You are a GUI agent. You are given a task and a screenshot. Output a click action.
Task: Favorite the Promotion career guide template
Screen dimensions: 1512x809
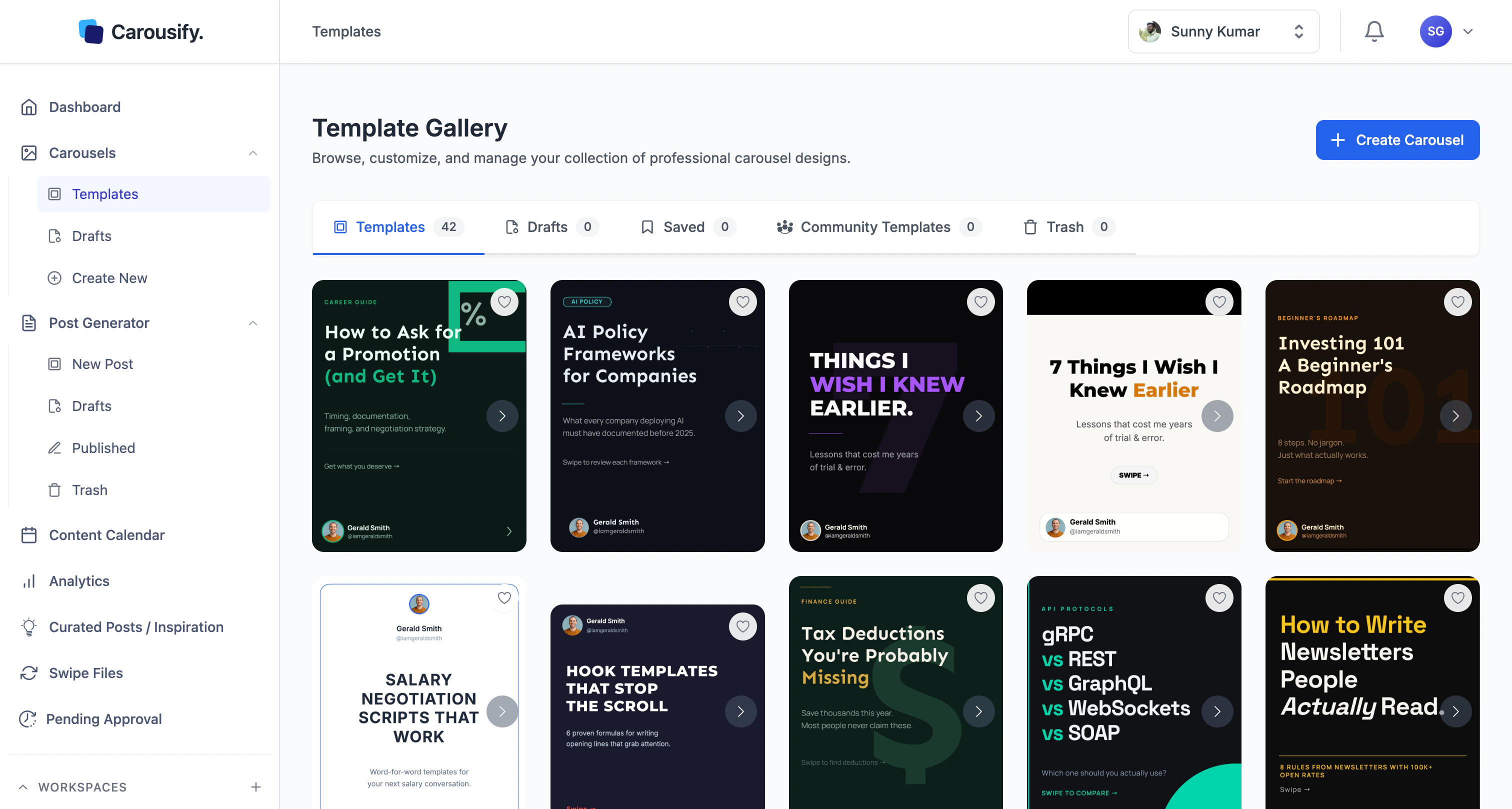pyautogui.click(x=504, y=302)
